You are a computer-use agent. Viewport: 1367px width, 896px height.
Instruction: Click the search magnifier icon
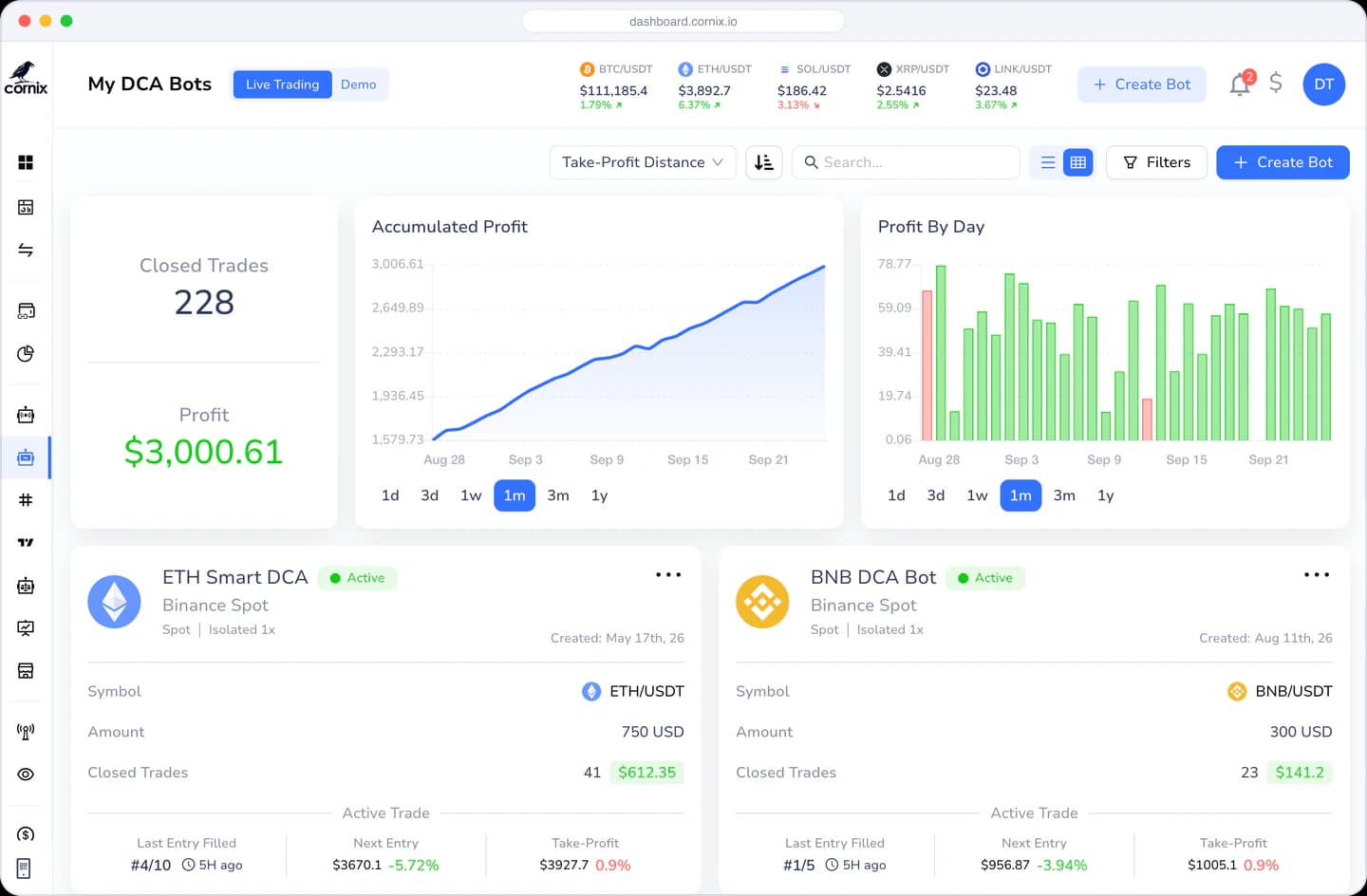pyautogui.click(x=812, y=162)
